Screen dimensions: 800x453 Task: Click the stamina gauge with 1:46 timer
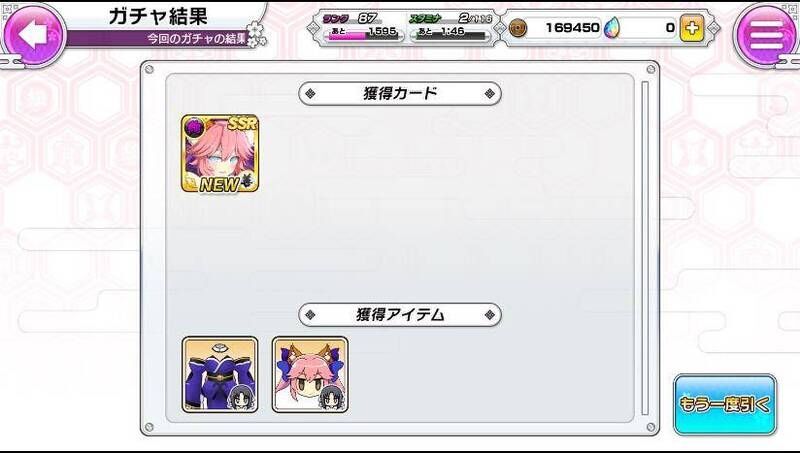(451, 36)
